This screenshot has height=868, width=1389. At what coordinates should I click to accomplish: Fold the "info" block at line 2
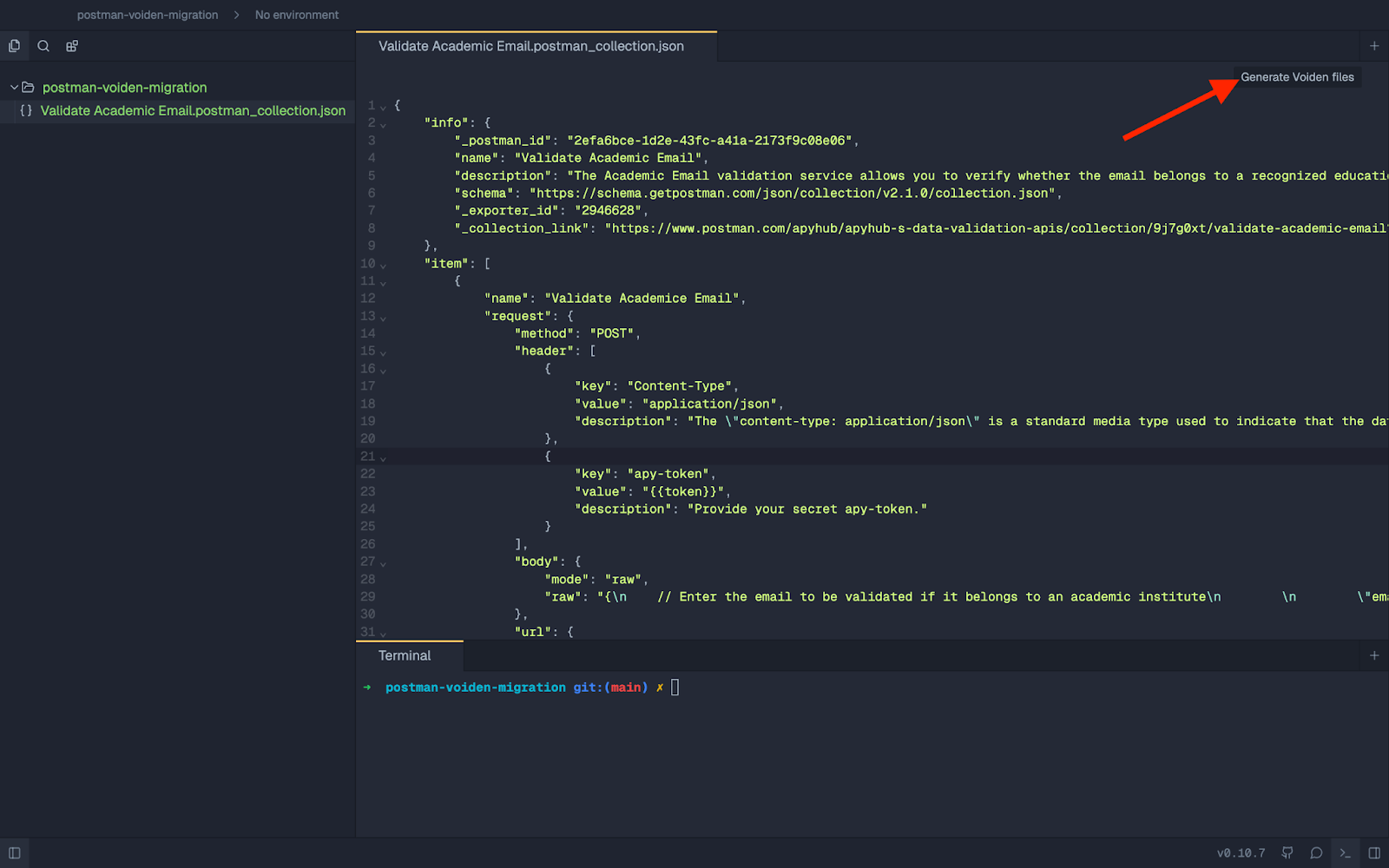(383, 124)
